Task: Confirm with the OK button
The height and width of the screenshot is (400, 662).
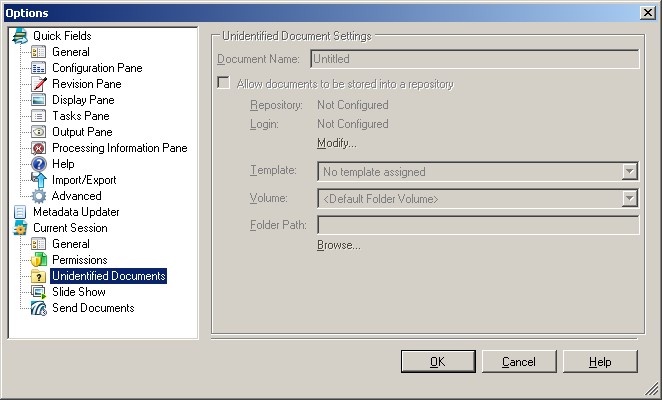Action: [438, 362]
